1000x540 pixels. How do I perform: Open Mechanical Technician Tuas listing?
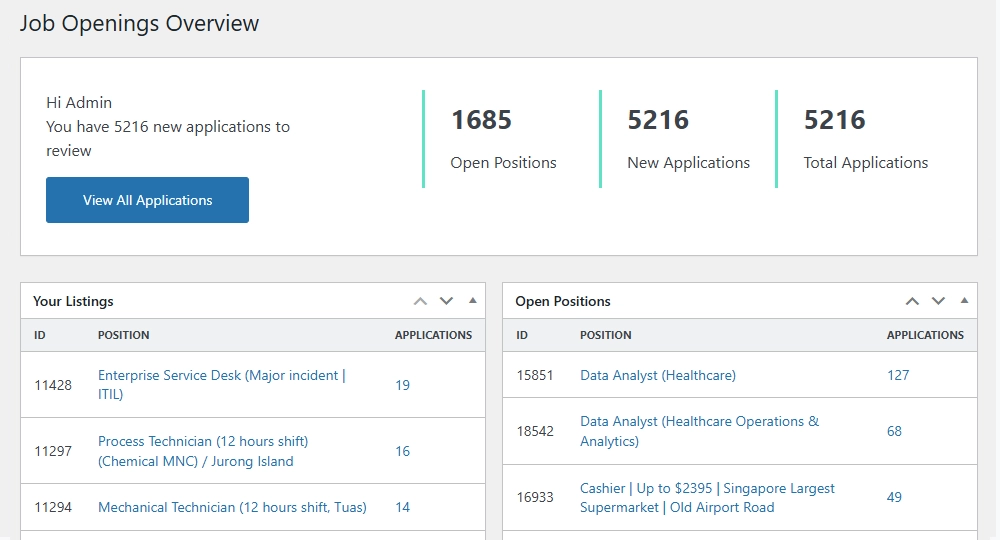click(232, 507)
